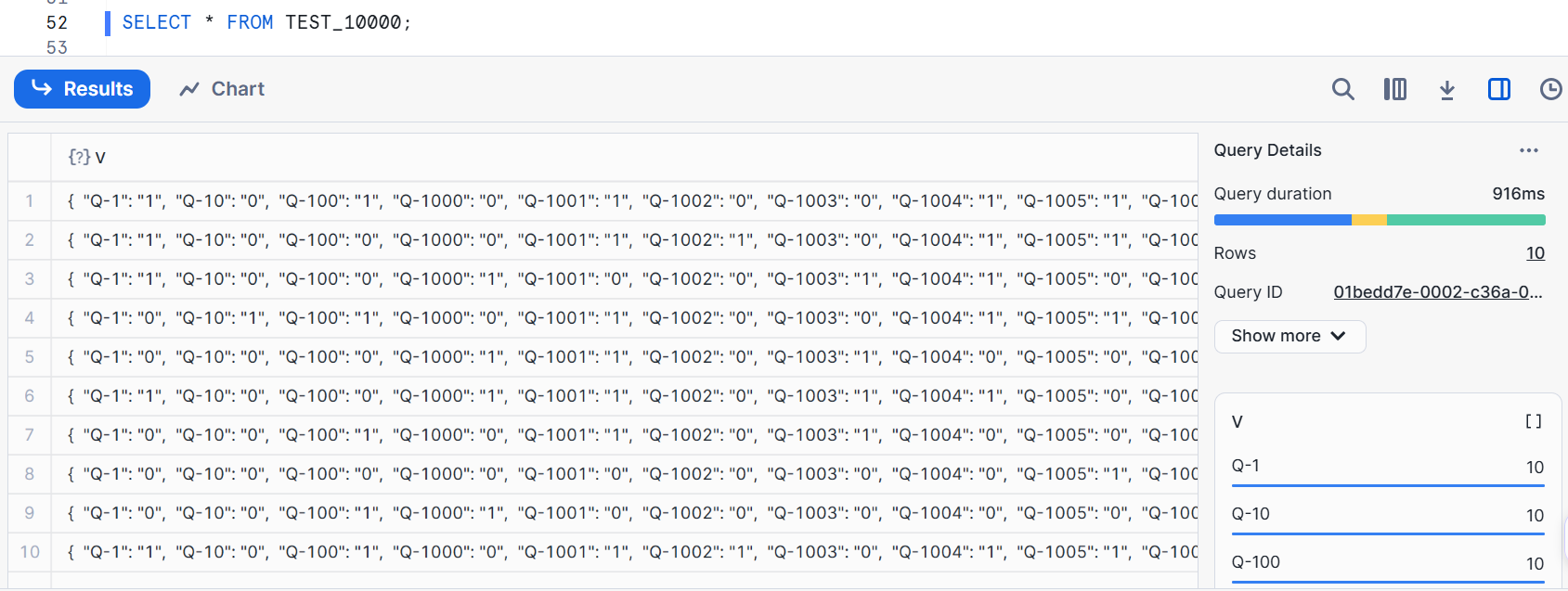This screenshot has width=1568, height=591.
Task: Click the V array brackets icon
Action: [1533, 421]
